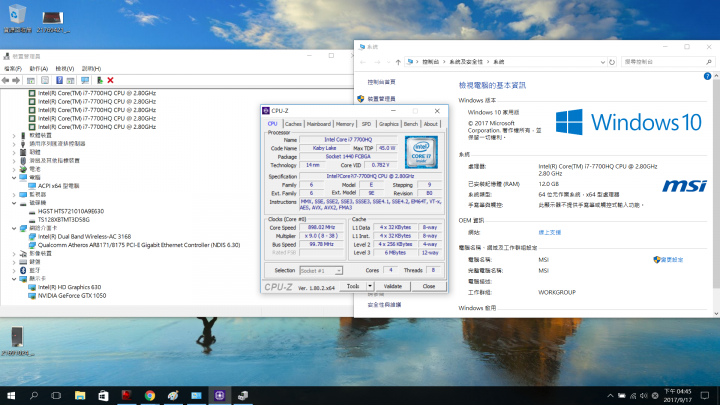Click up arrow in System window navigation
This screenshot has height=405, width=720.
pyautogui.click(x=398, y=62)
